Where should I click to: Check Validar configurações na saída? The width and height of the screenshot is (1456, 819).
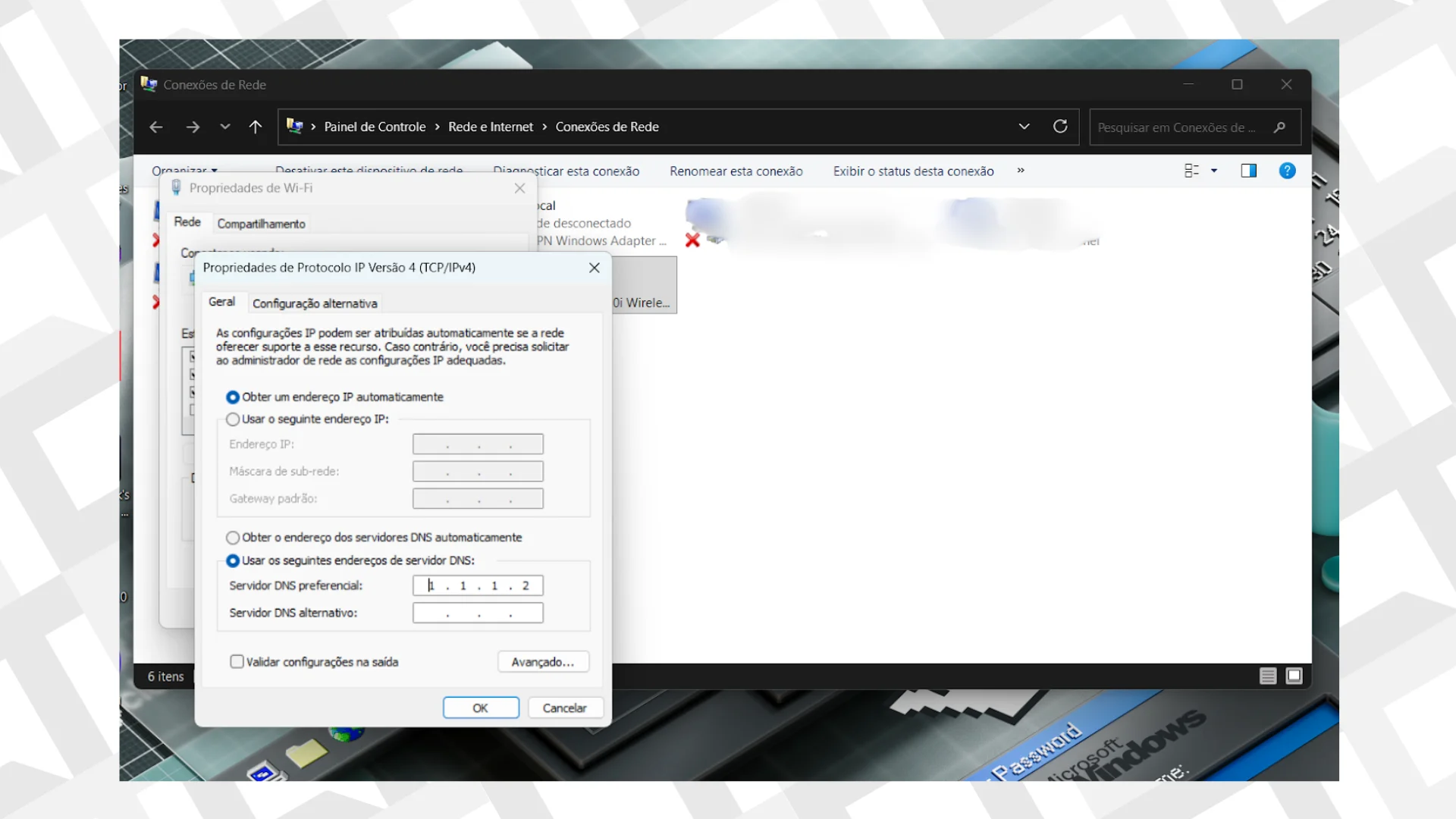[x=314, y=662]
